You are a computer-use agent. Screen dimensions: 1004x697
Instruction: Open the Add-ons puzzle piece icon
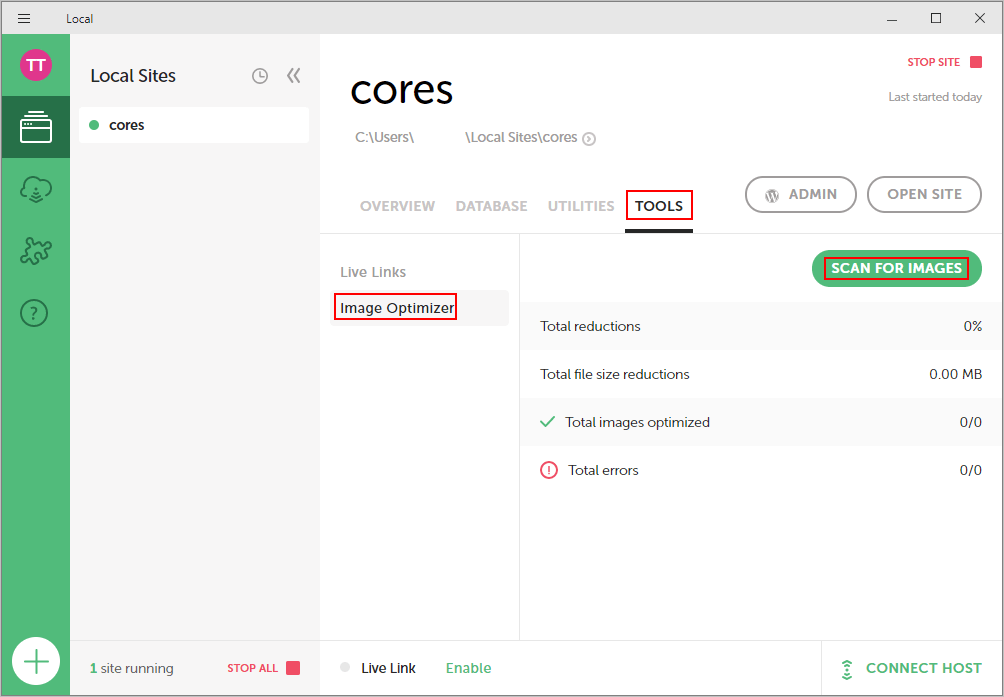point(35,251)
